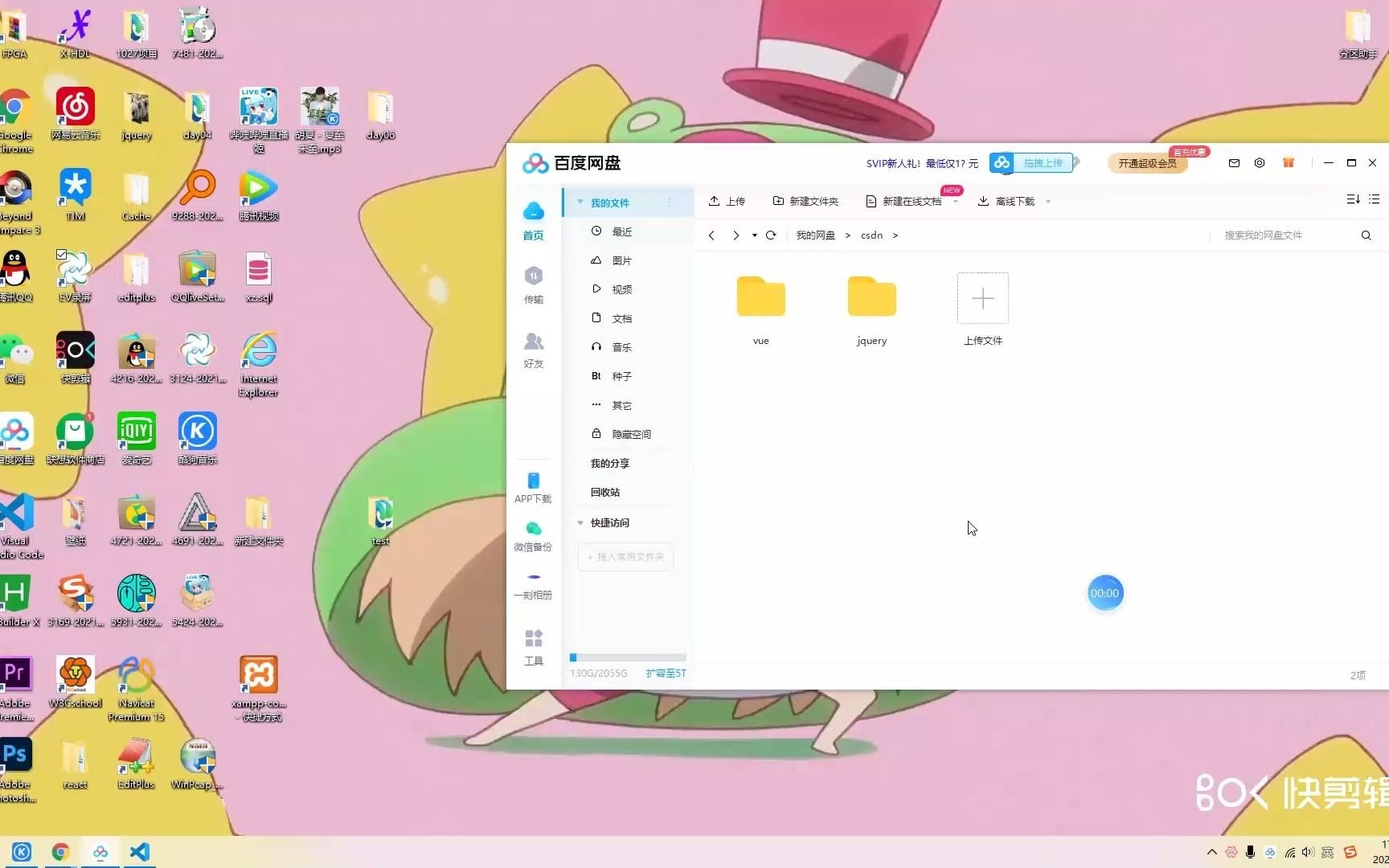The height and width of the screenshot is (868, 1389).
Task: Click the 00:00 floating timer bubble
Action: (1104, 593)
